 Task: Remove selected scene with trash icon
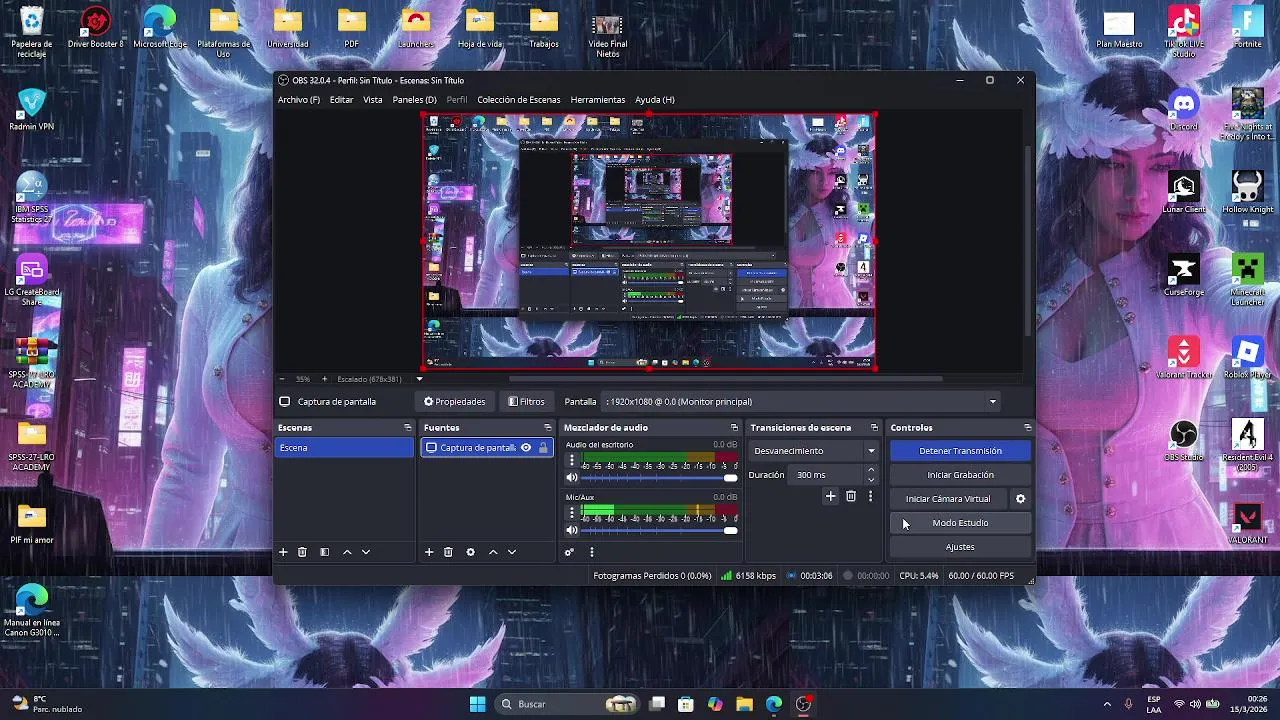tap(302, 552)
